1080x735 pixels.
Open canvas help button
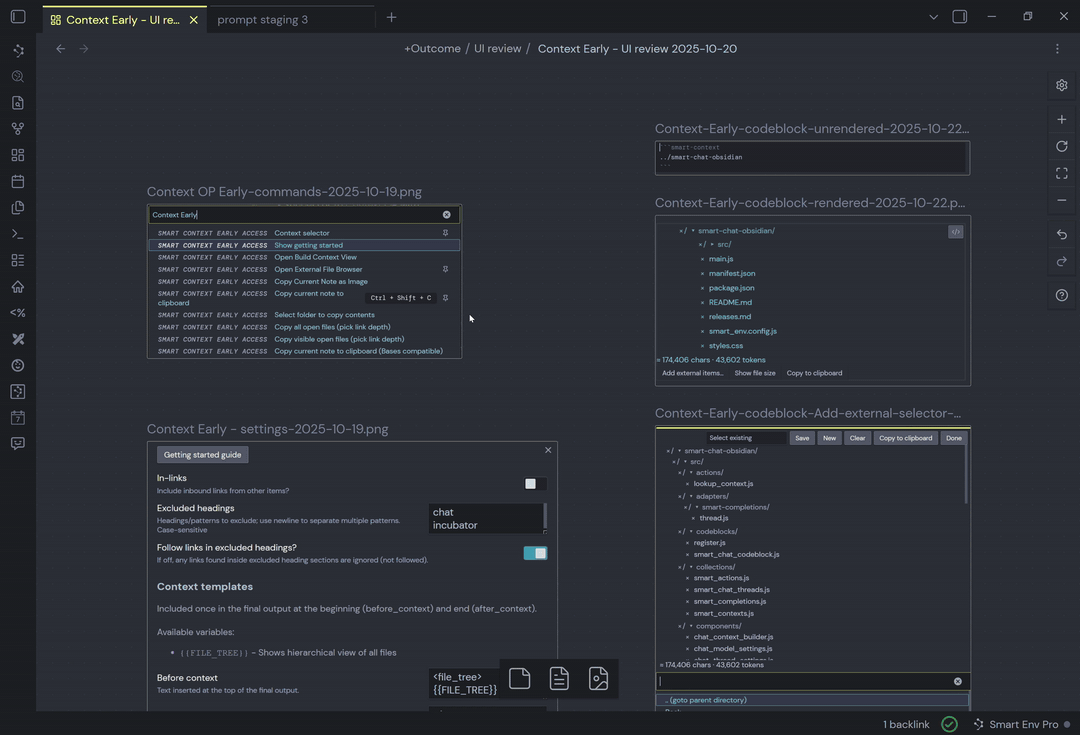pos(1061,295)
